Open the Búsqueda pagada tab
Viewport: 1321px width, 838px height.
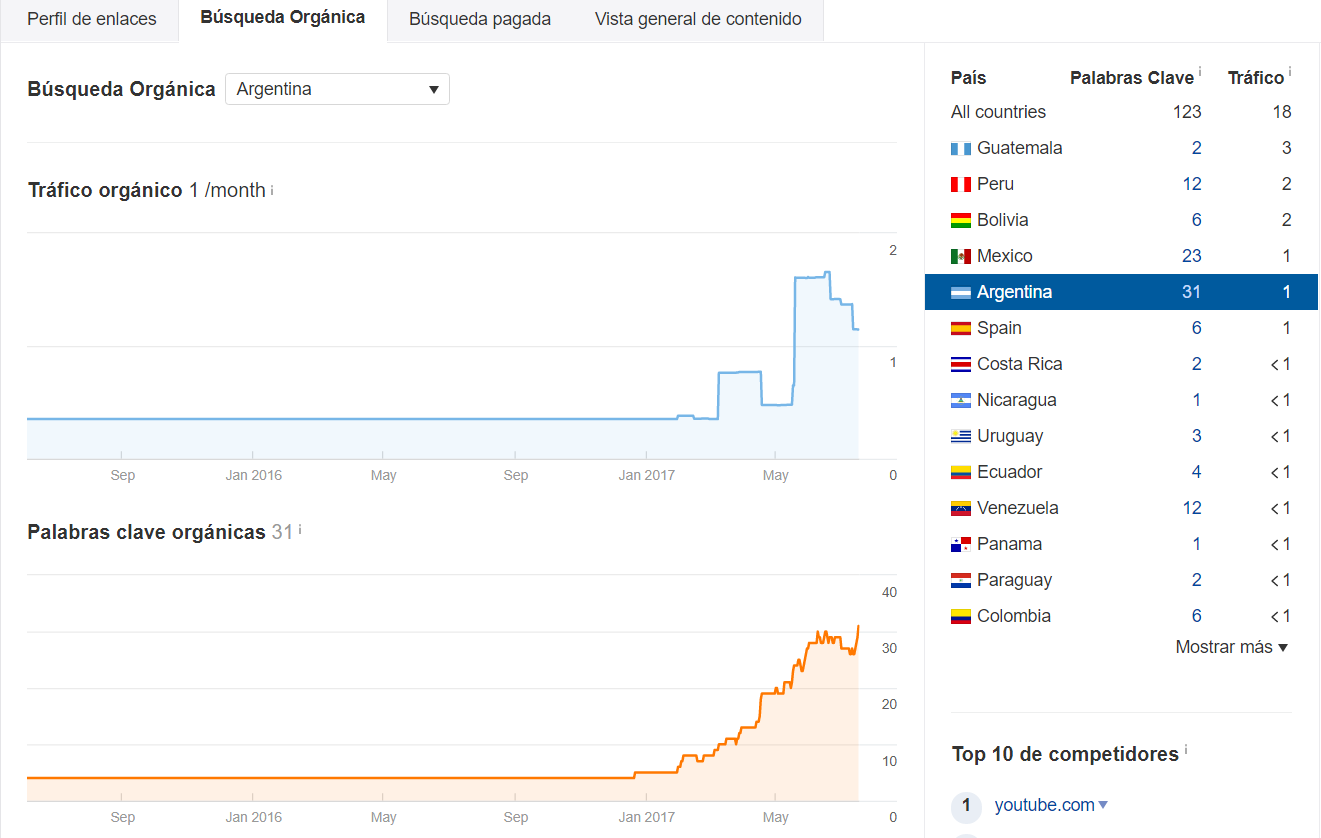pos(480,20)
